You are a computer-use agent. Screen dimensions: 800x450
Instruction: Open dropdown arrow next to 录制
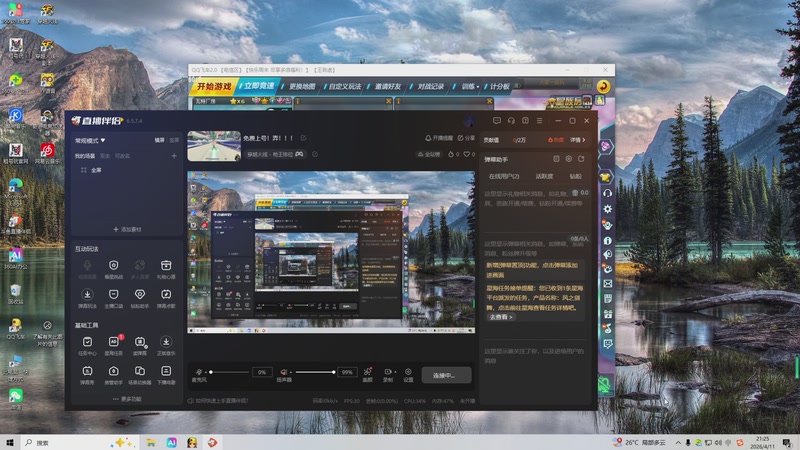(395, 372)
